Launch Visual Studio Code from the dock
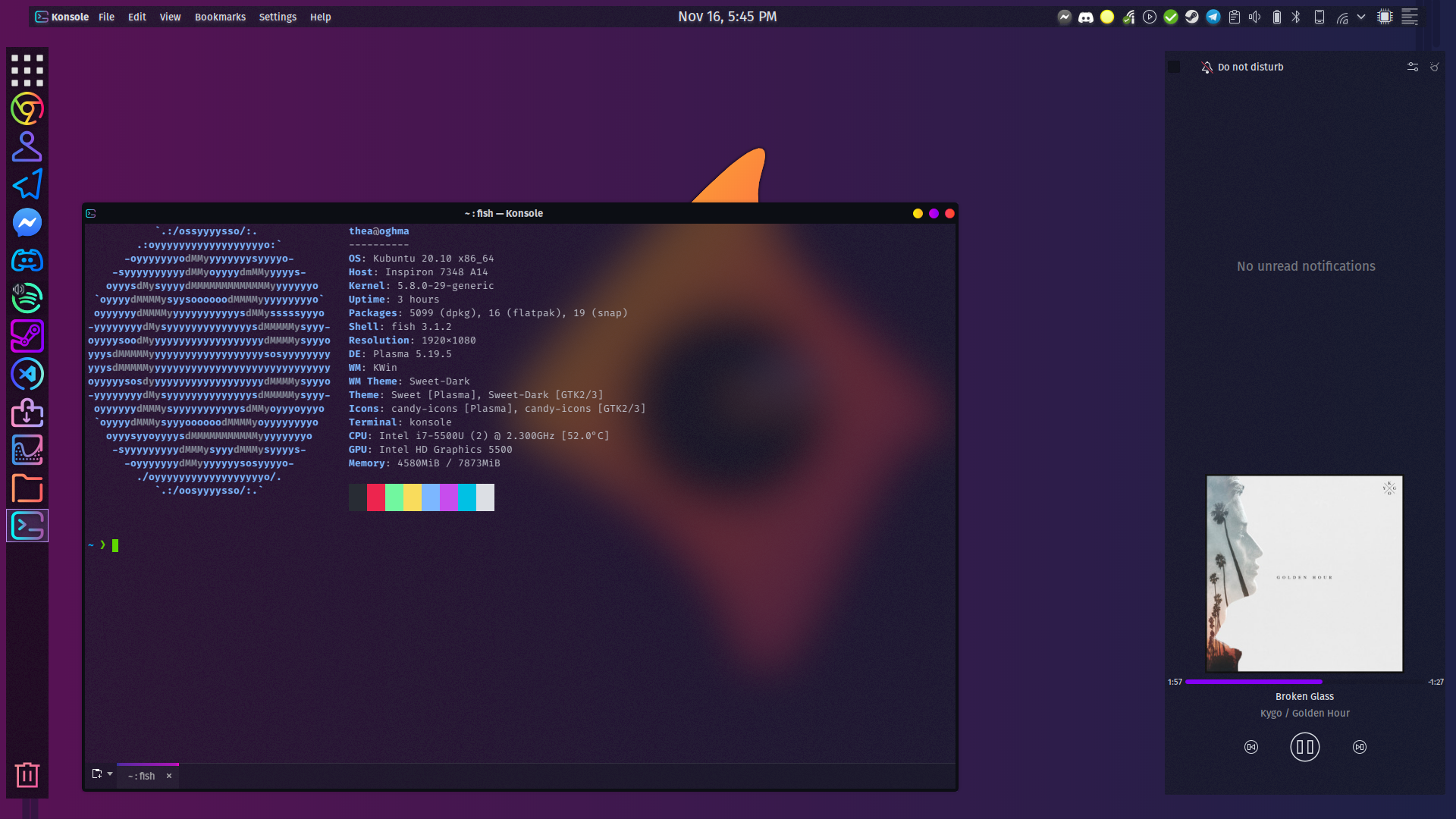The width and height of the screenshot is (1456, 819). pyautogui.click(x=27, y=374)
